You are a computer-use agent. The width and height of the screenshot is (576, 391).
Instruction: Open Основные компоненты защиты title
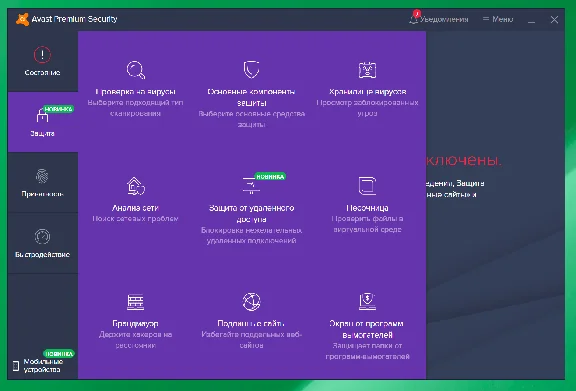click(x=251, y=97)
